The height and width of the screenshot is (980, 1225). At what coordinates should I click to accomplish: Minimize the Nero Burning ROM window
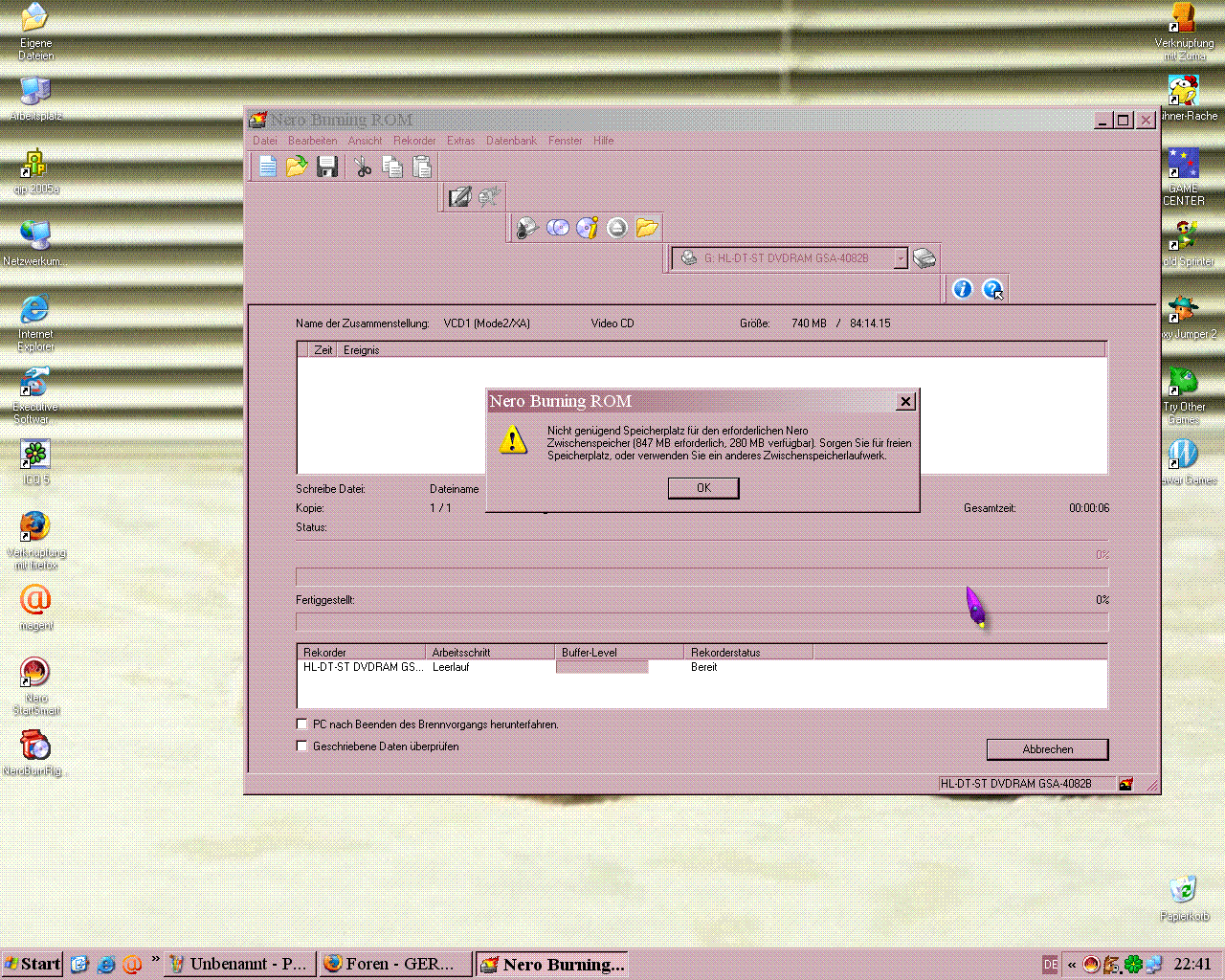[x=1103, y=121]
